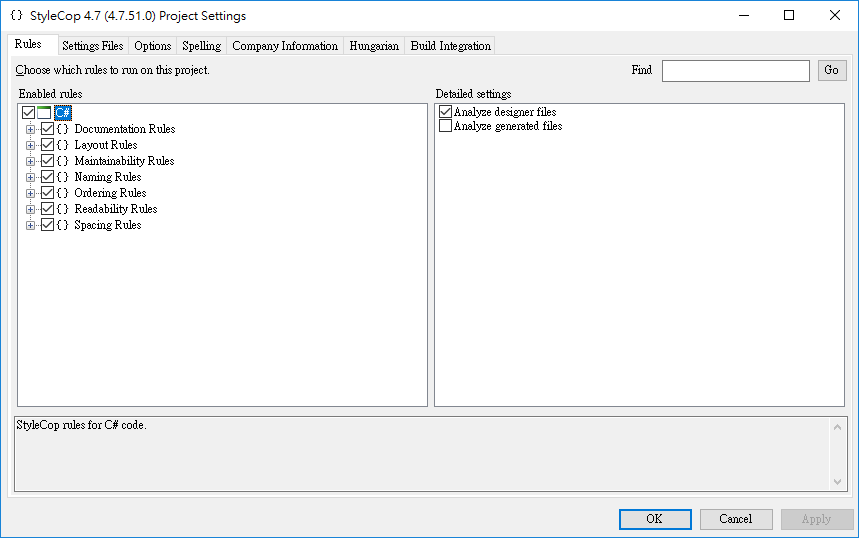Image resolution: width=859 pixels, height=538 pixels.
Task: Uncheck Analyze designer files
Action: pos(445,112)
